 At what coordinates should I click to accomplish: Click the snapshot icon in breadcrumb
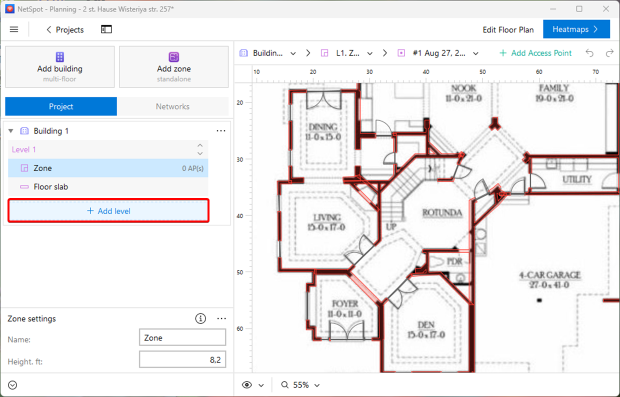pyautogui.click(x=401, y=53)
